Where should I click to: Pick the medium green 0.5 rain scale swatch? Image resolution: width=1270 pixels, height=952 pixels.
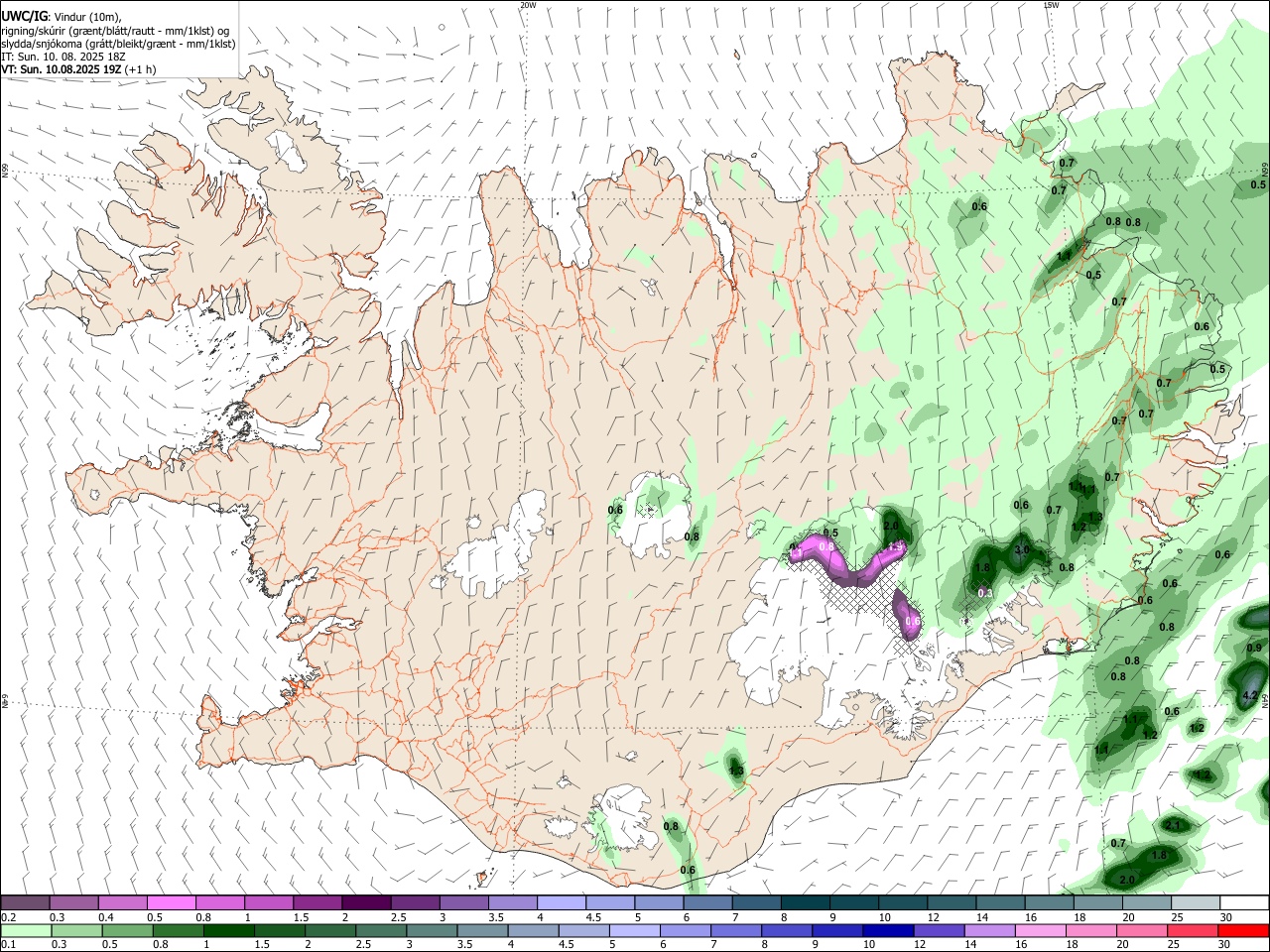(126, 930)
